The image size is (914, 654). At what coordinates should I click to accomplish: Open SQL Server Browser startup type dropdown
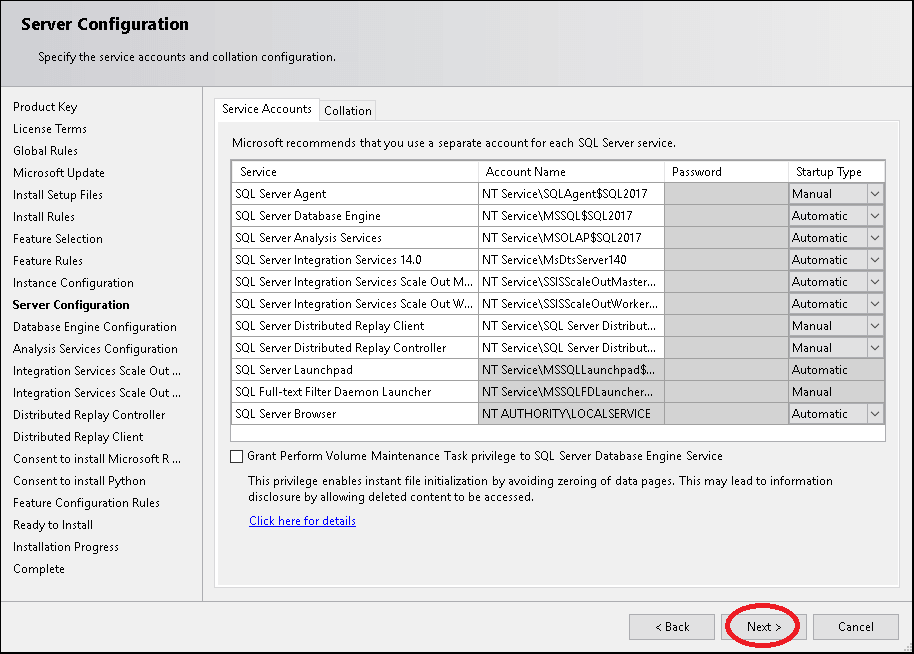(x=874, y=414)
